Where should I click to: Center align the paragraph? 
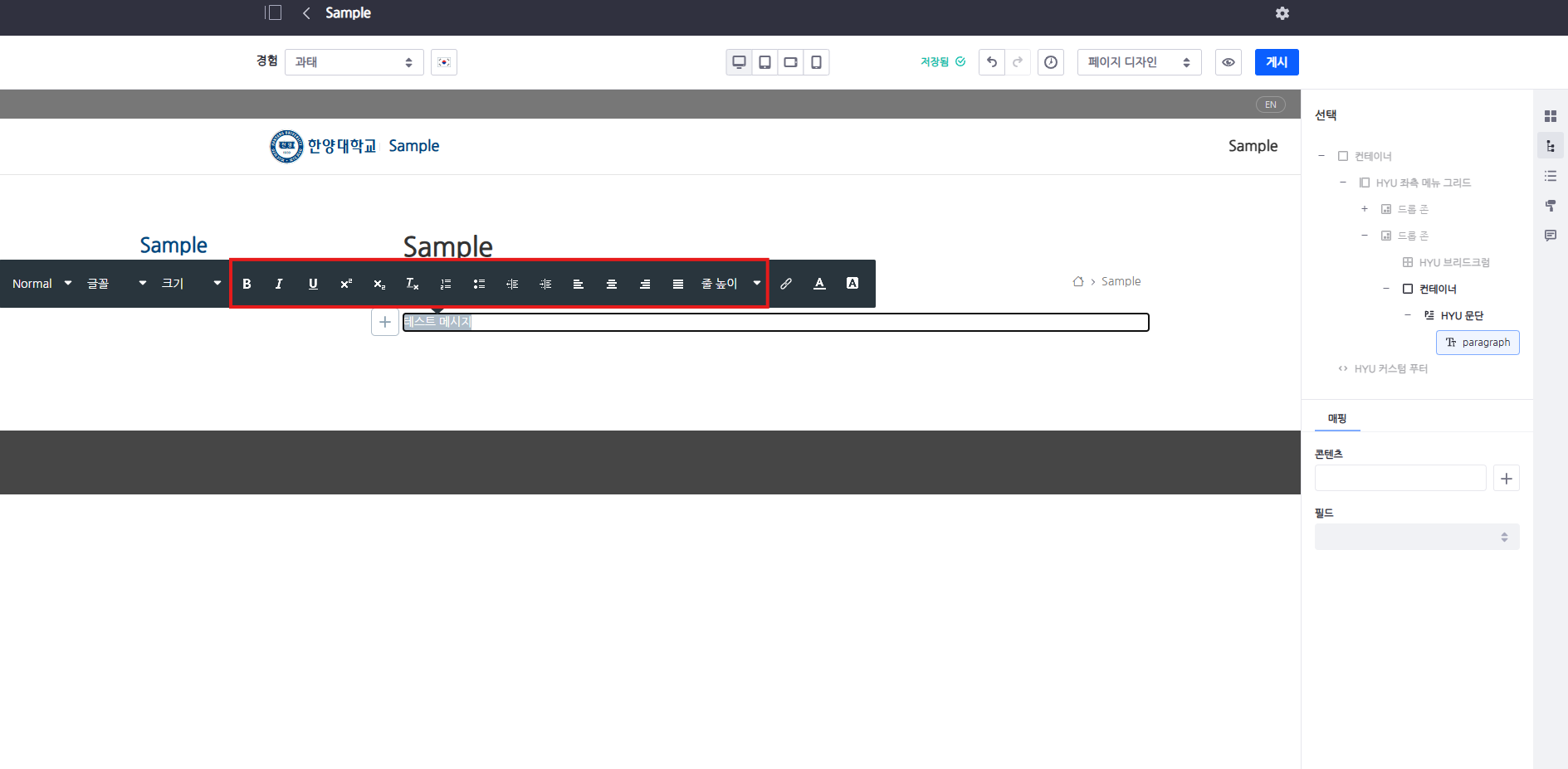click(x=612, y=284)
